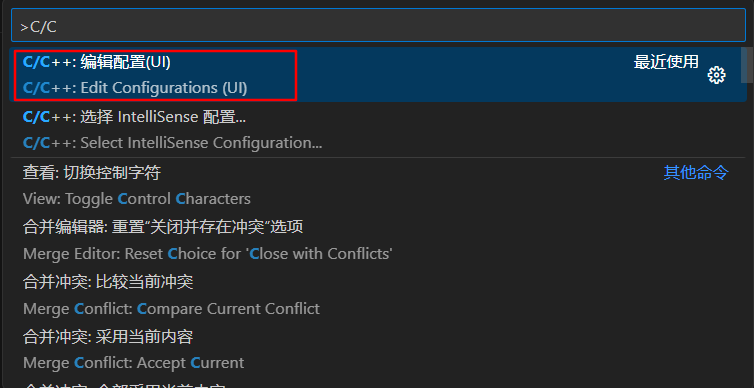754x388 pixels.
Task: Choose the 合并冲突: 比较当前冲突 command
Action: (378, 295)
